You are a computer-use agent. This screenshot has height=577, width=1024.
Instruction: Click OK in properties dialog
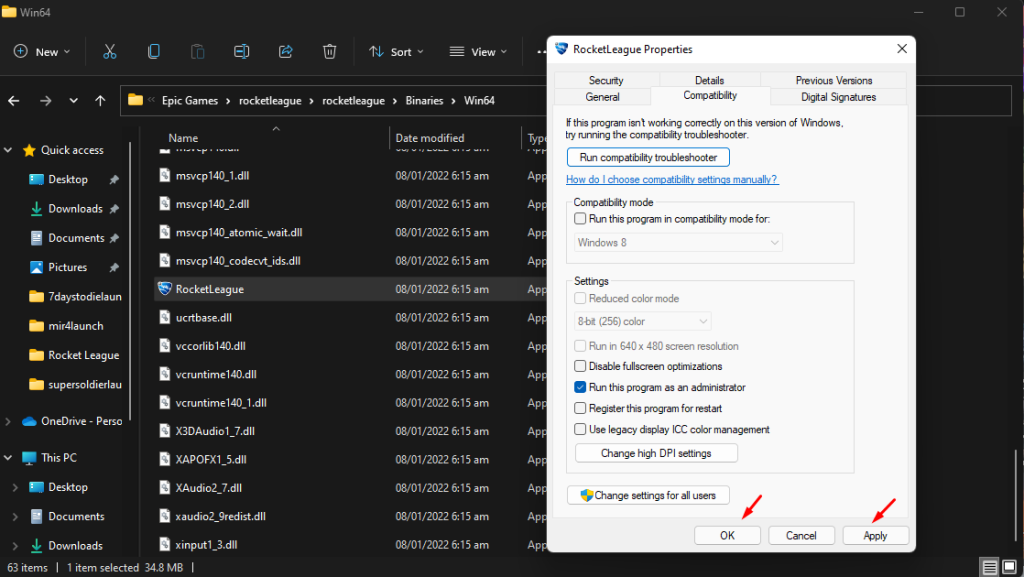pos(727,535)
